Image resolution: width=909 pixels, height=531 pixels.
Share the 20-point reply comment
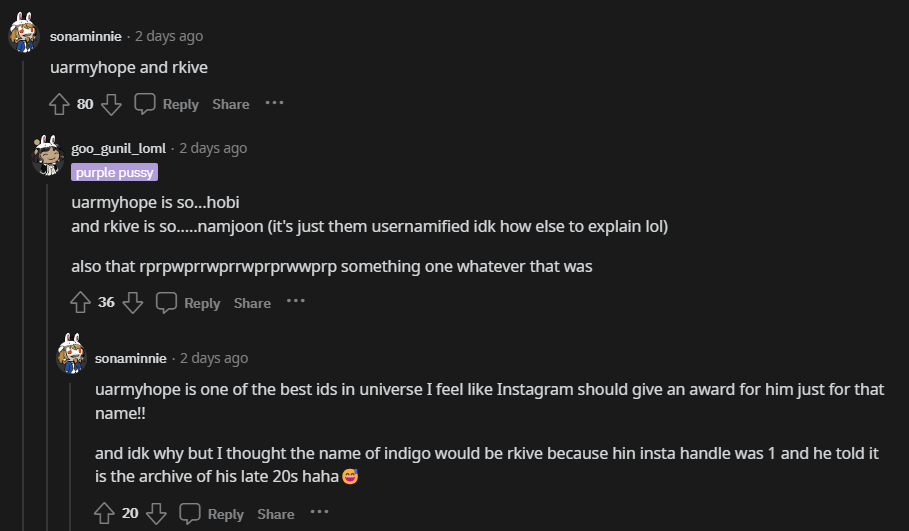coord(276,513)
